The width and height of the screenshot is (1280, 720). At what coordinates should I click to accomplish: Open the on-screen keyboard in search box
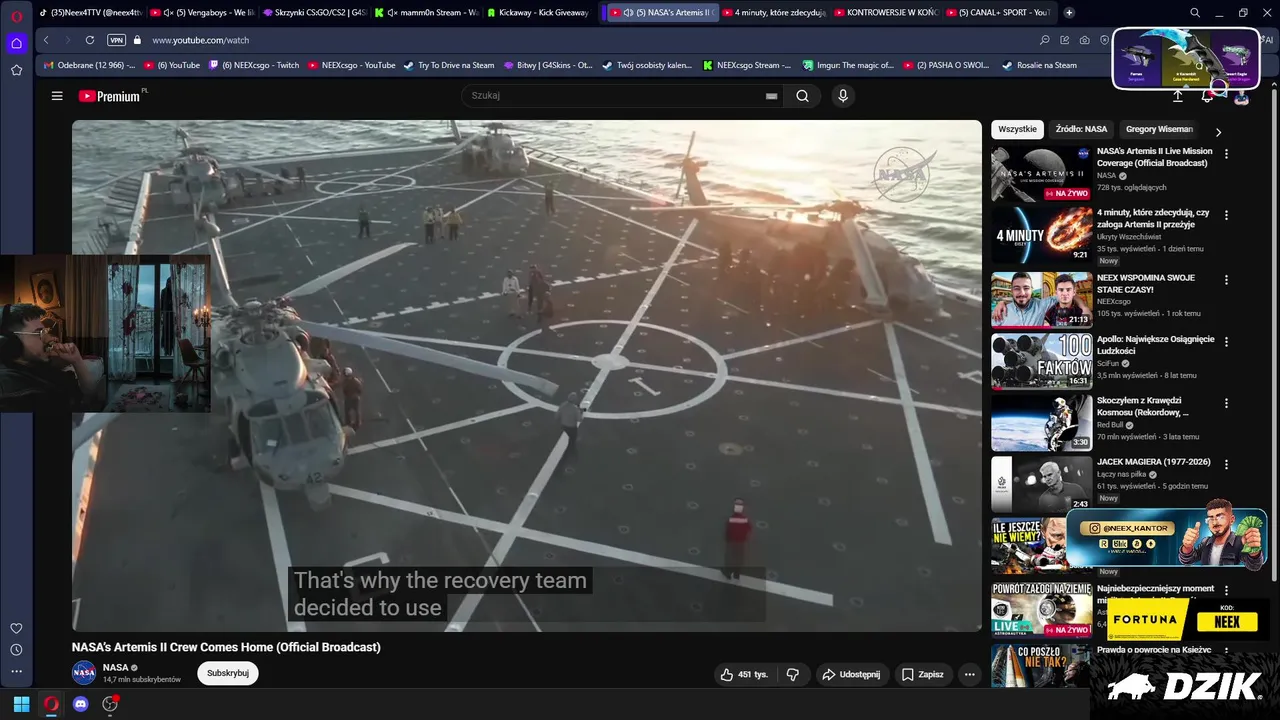tap(771, 96)
